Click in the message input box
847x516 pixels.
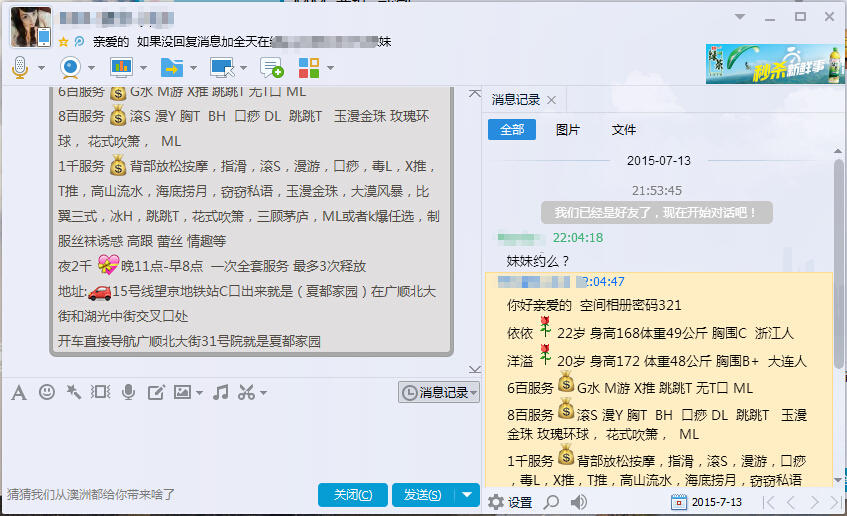pos(240,444)
